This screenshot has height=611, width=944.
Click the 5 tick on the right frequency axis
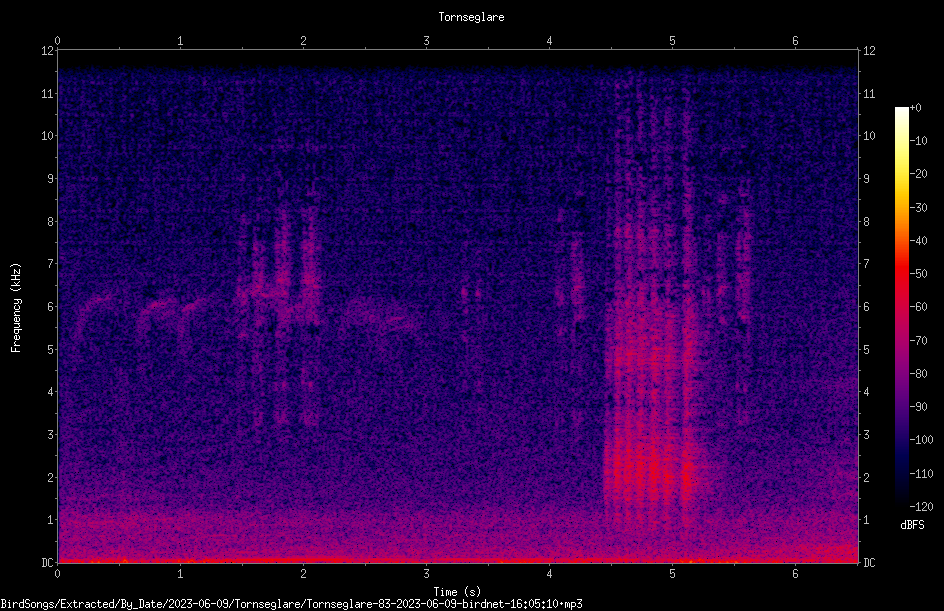point(866,349)
